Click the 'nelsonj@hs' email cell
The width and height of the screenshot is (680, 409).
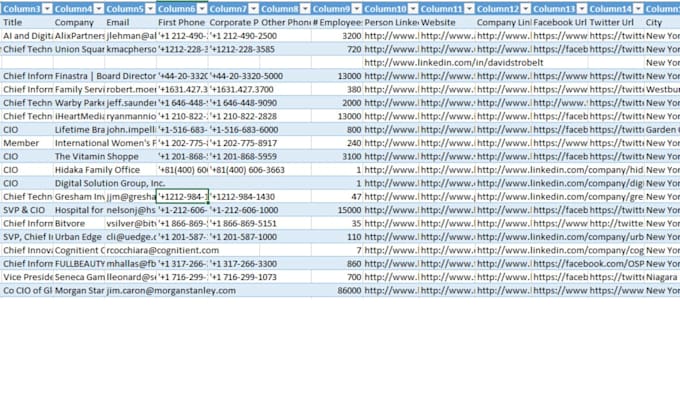tap(131, 210)
